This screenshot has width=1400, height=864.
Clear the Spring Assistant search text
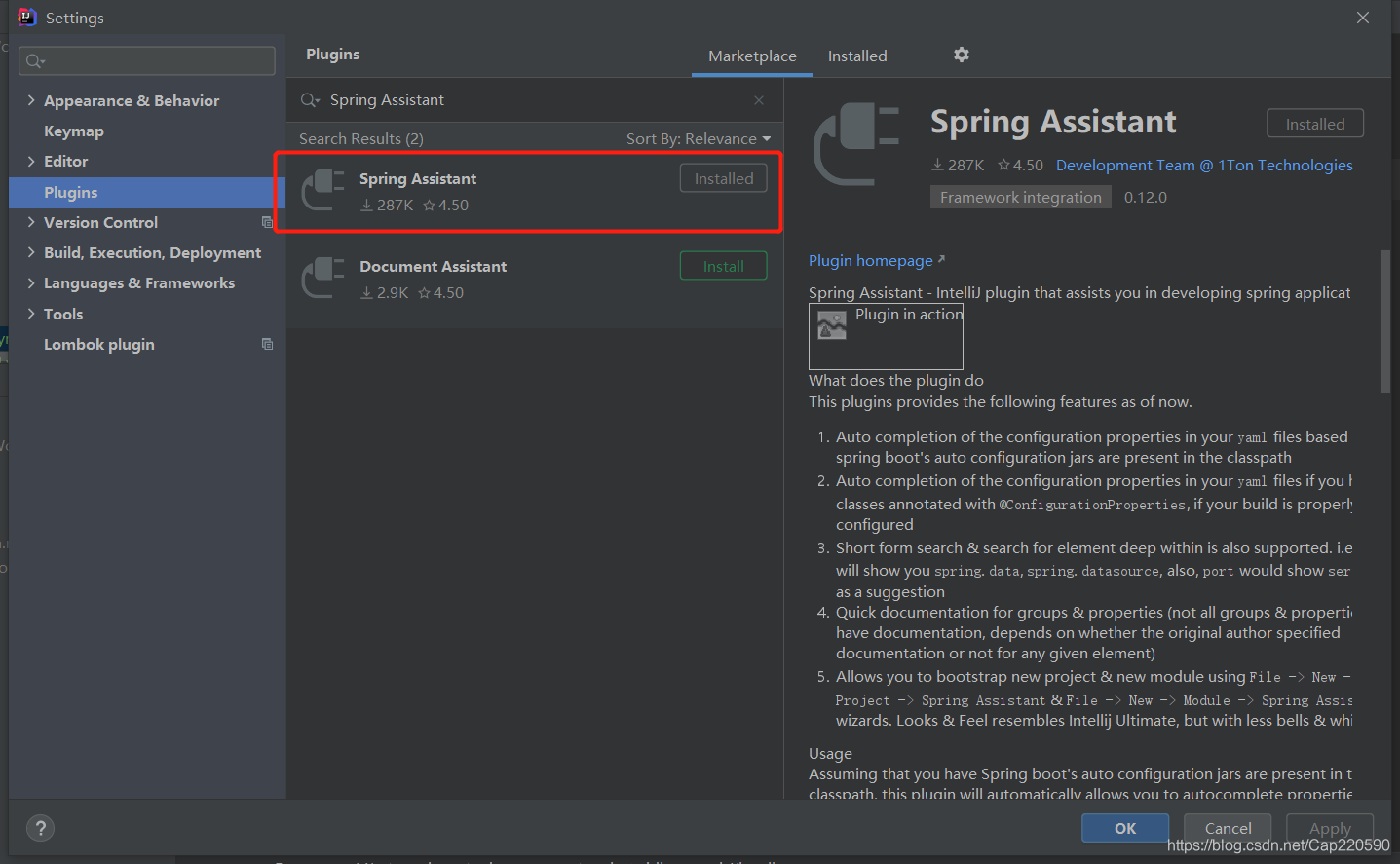click(759, 100)
